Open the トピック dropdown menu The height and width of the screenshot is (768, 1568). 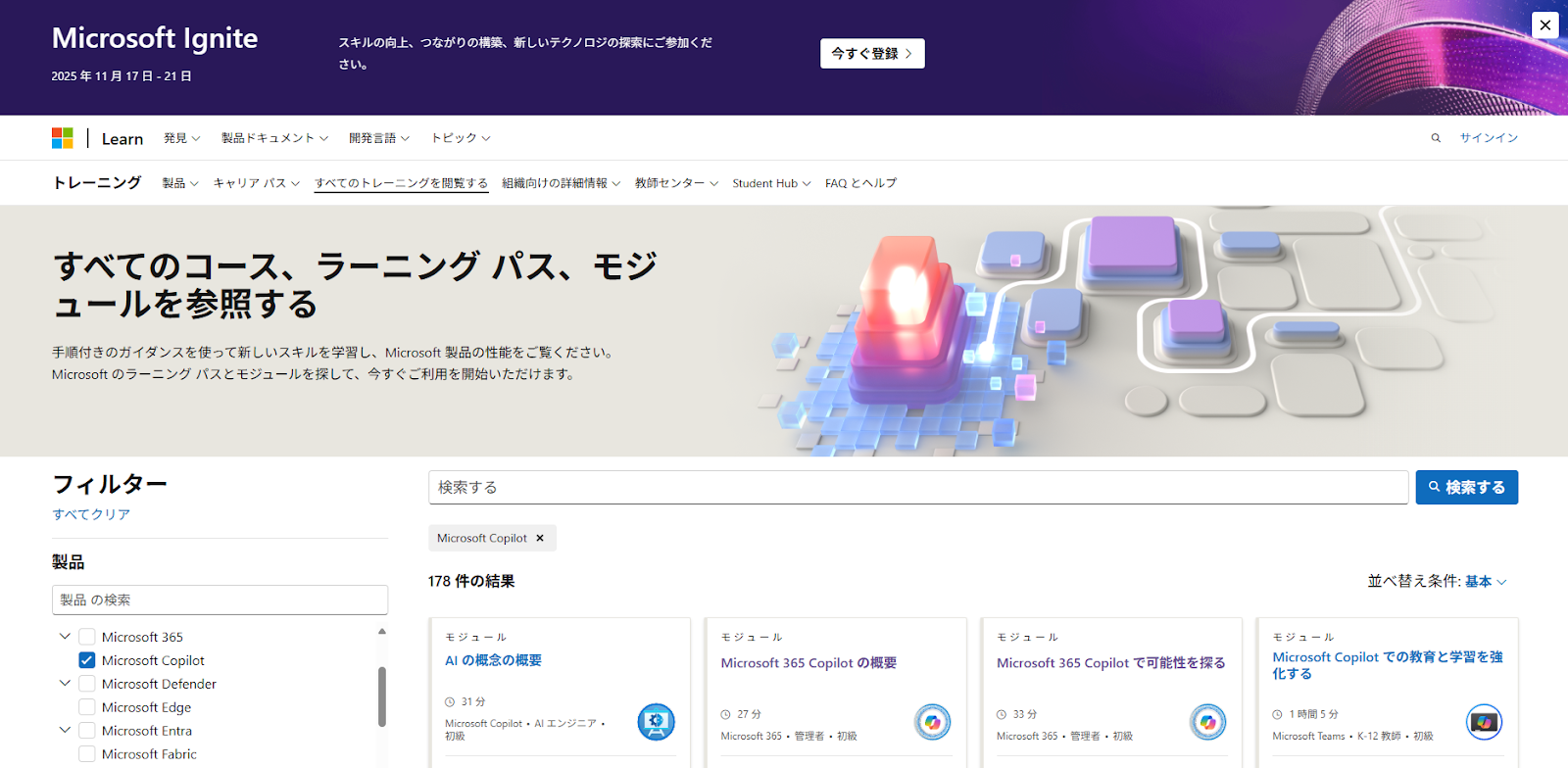click(461, 138)
